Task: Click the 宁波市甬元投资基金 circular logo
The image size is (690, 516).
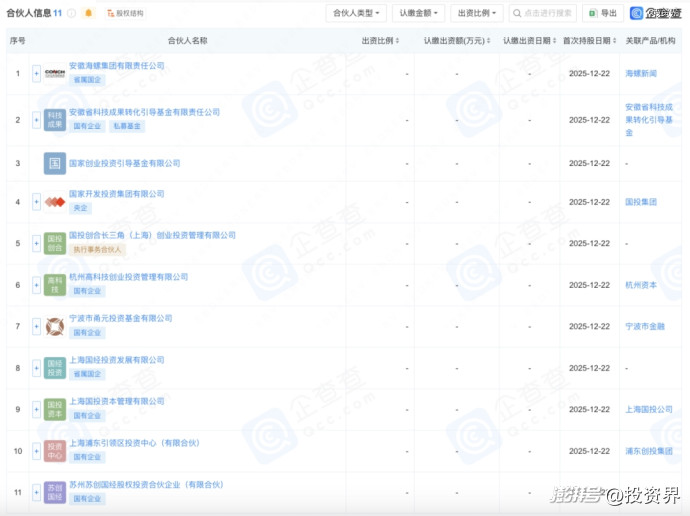Action: pyautogui.click(x=55, y=326)
